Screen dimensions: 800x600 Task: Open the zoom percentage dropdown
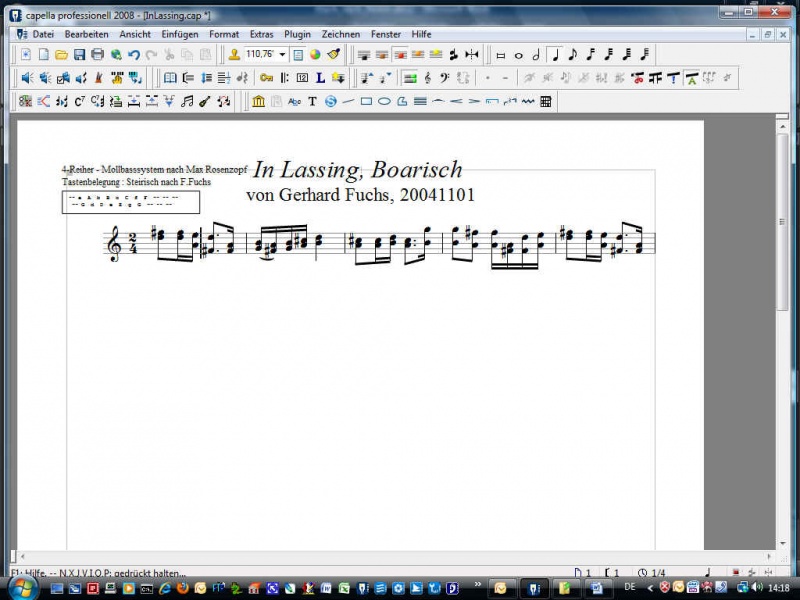pos(283,54)
